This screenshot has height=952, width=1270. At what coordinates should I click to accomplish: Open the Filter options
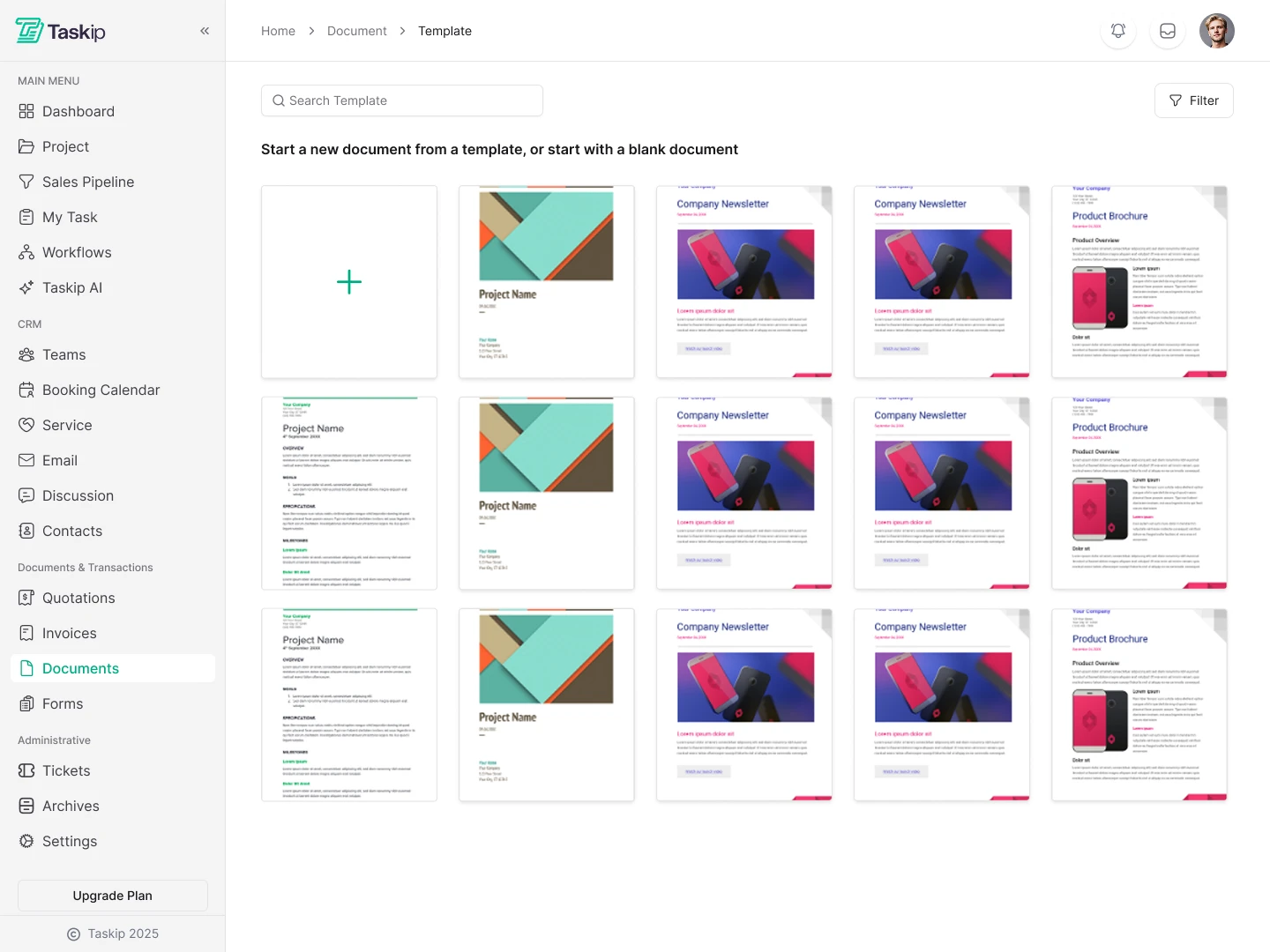tap(1193, 100)
